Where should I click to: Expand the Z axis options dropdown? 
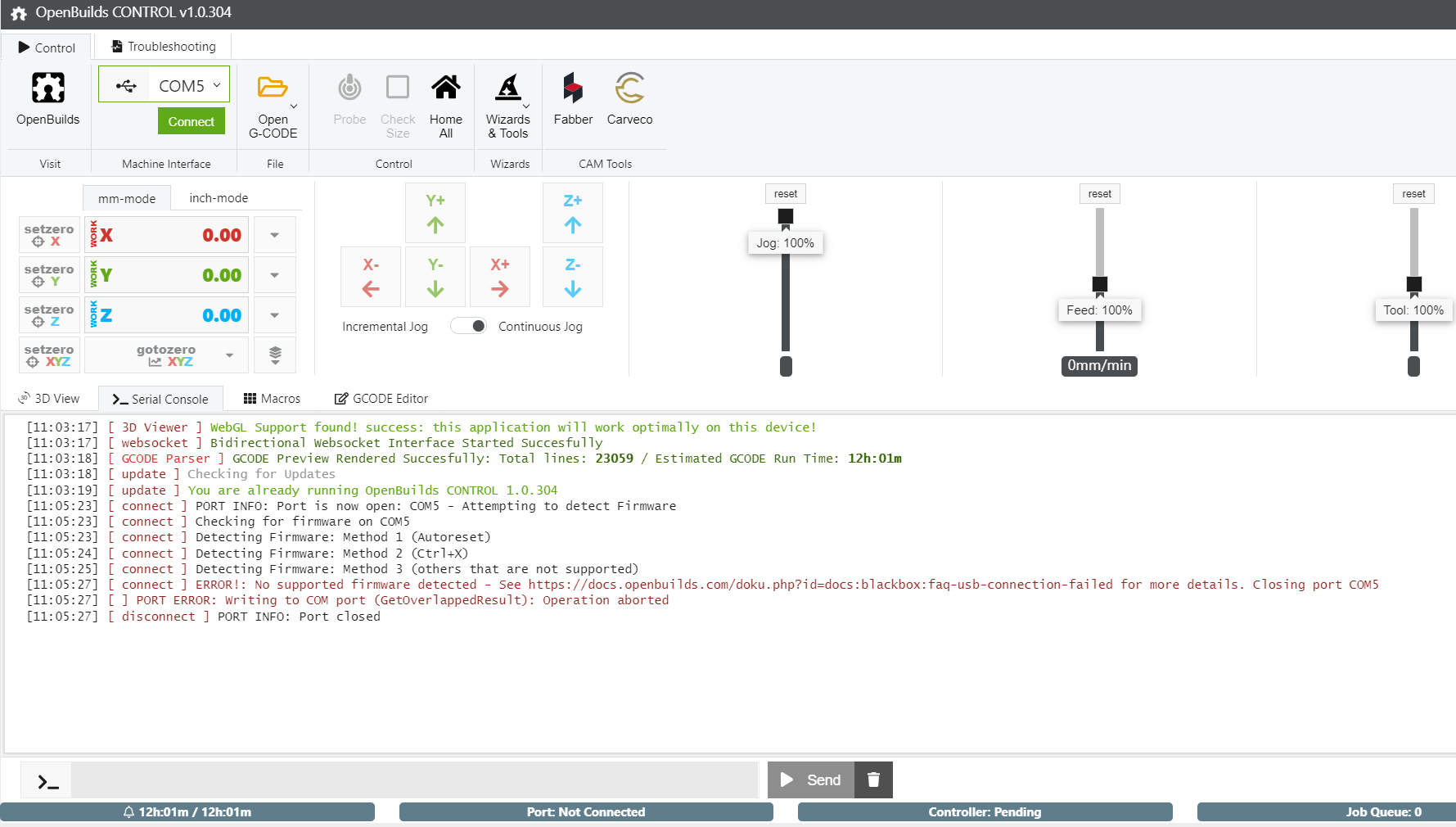[x=275, y=315]
